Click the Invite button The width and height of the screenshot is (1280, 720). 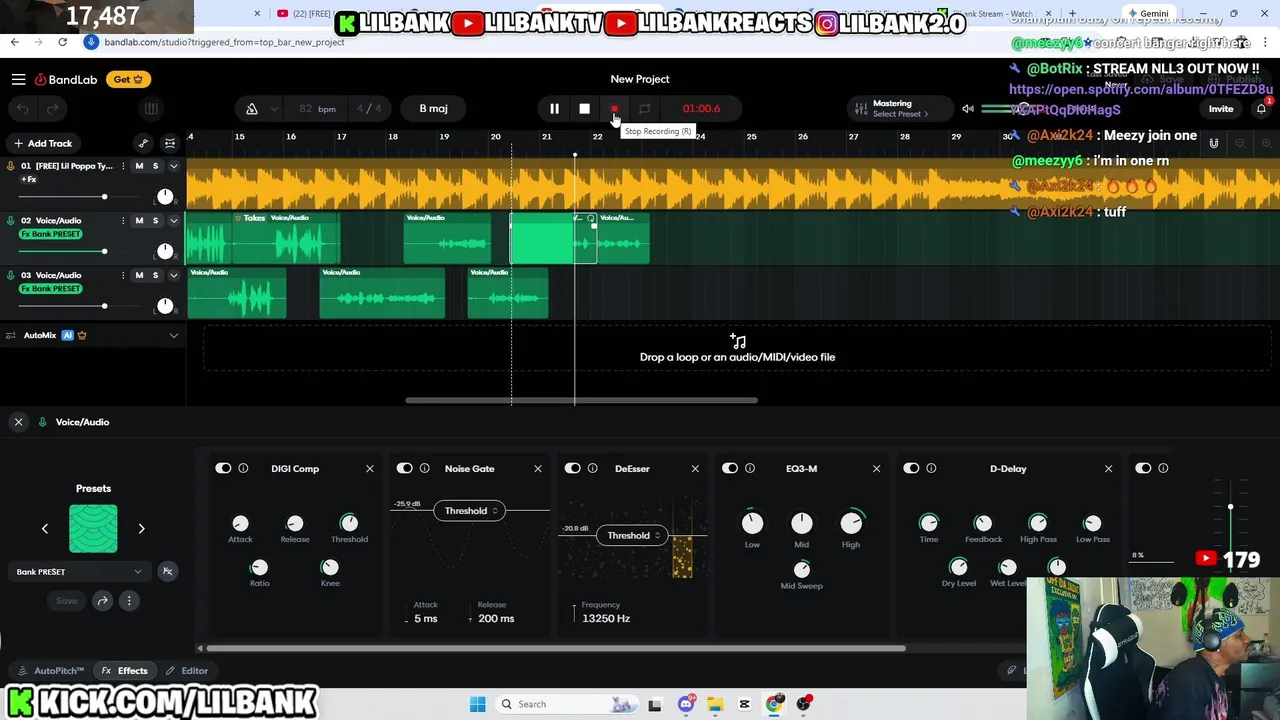1221,108
